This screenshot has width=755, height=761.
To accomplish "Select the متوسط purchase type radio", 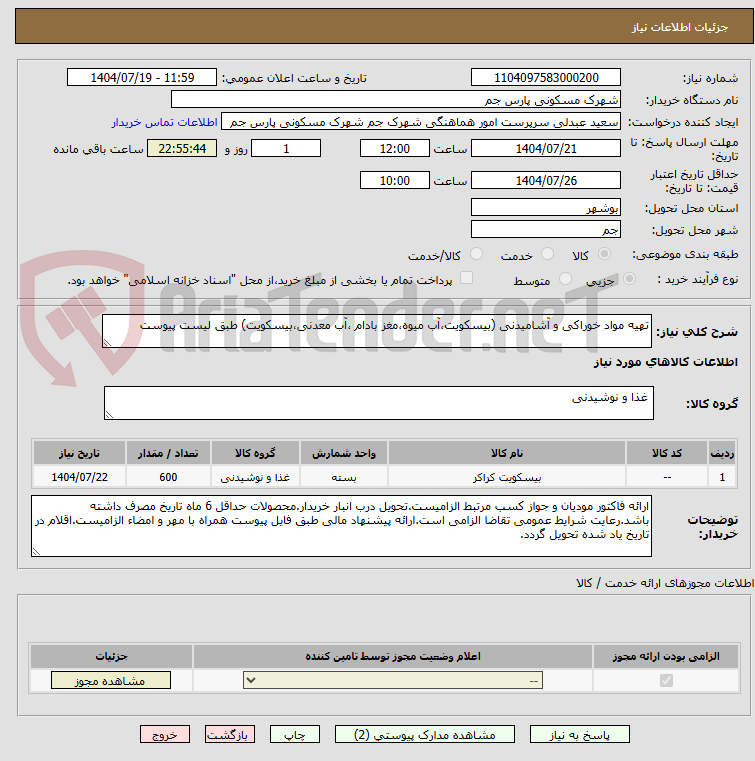I will point(565,279).
